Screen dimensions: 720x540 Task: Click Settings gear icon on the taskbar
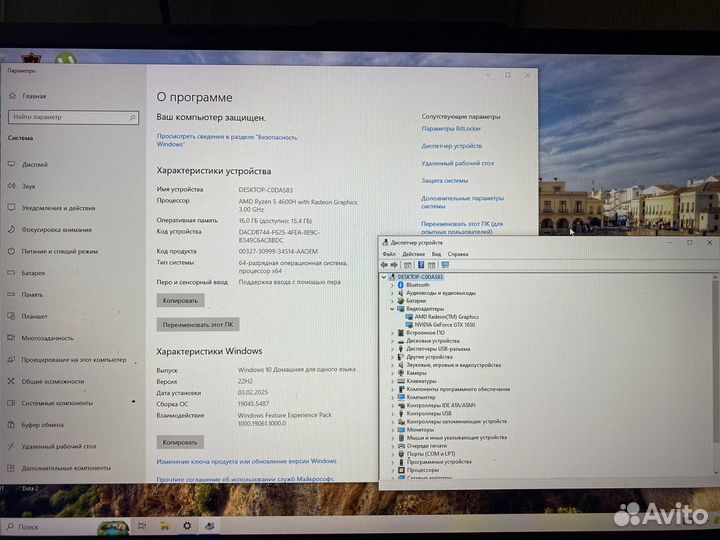tap(187, 526)
